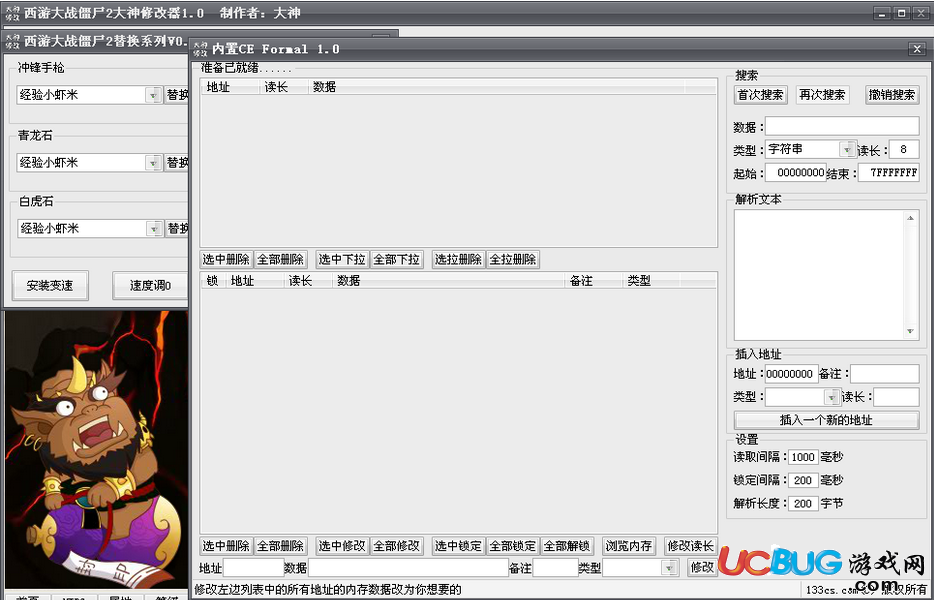Viewport: 934px width, 600px height.
Task: Click the 全部解锁 button
Action: tap(567, 546)
